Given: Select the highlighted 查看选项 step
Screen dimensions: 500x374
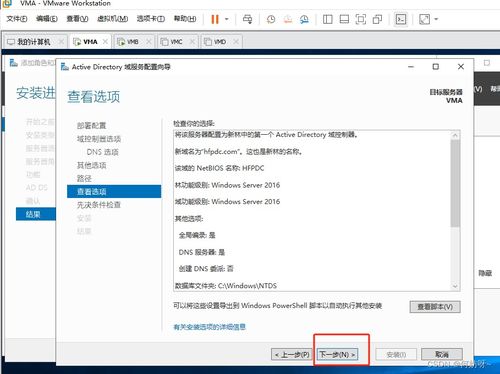Looking at the screenshot, I should pos(114,192).
